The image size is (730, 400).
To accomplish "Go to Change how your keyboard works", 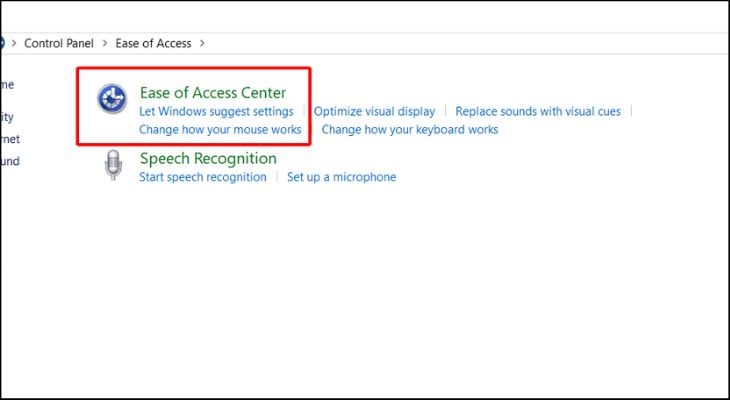I will coord(409,130).
